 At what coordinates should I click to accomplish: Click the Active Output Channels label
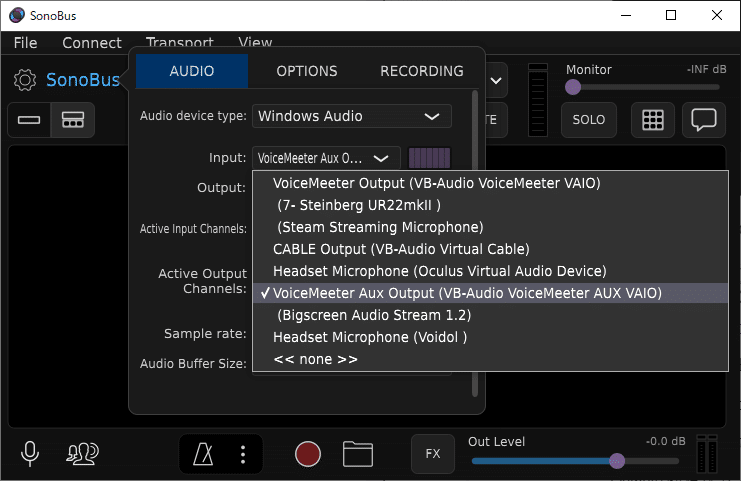[x=202, y=281]
